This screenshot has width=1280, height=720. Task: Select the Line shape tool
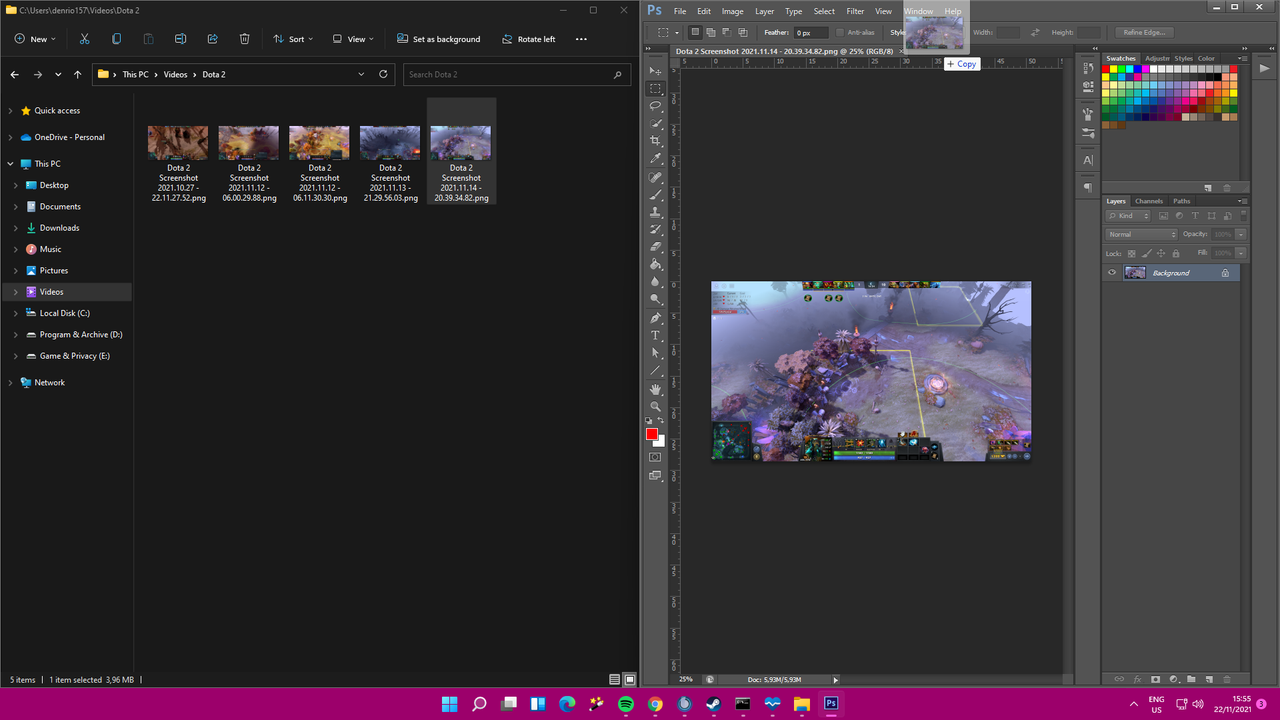coord(656,370)
